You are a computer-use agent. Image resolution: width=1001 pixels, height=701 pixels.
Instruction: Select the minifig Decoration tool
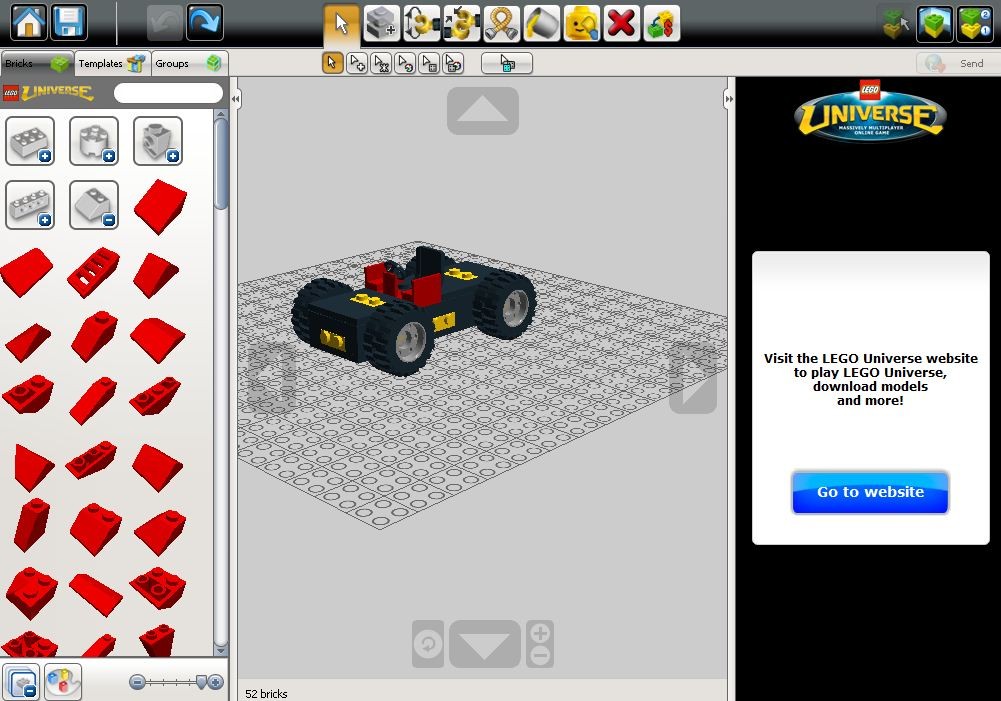tap(581, 22)
